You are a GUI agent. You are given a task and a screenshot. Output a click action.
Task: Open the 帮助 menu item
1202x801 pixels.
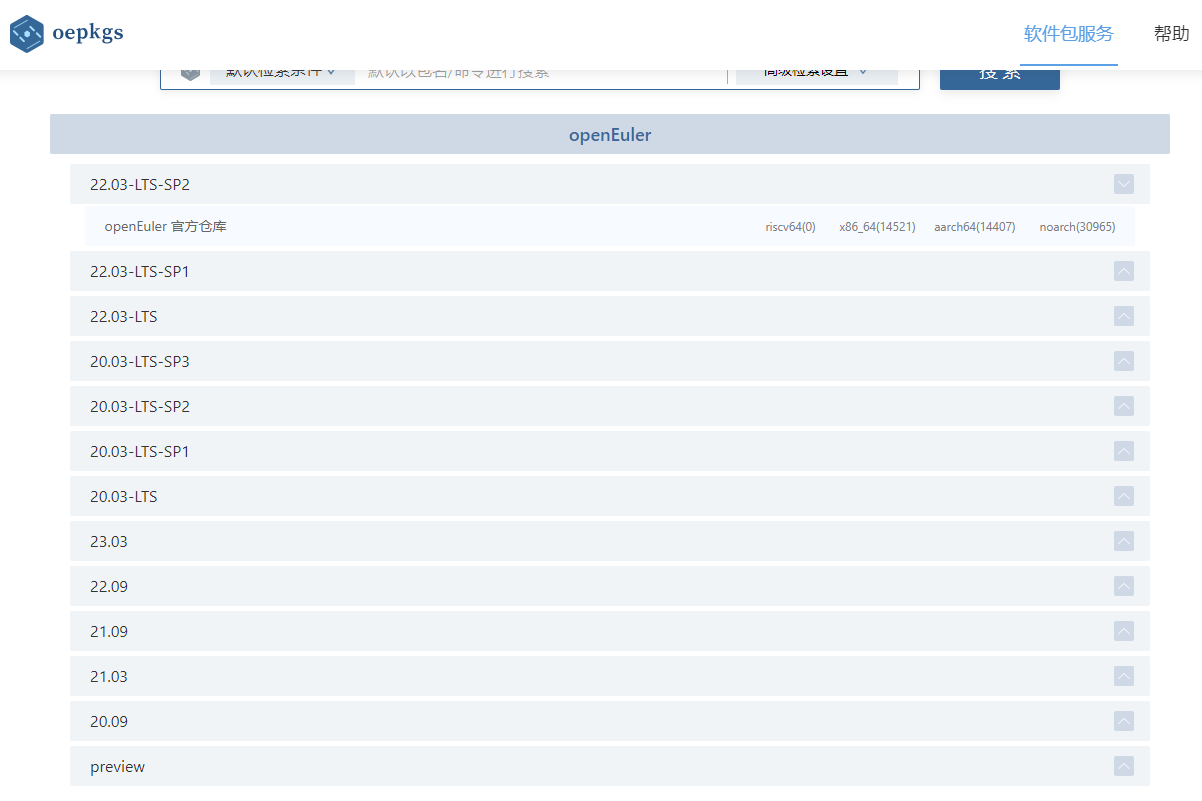click(x=1171, y=34)
